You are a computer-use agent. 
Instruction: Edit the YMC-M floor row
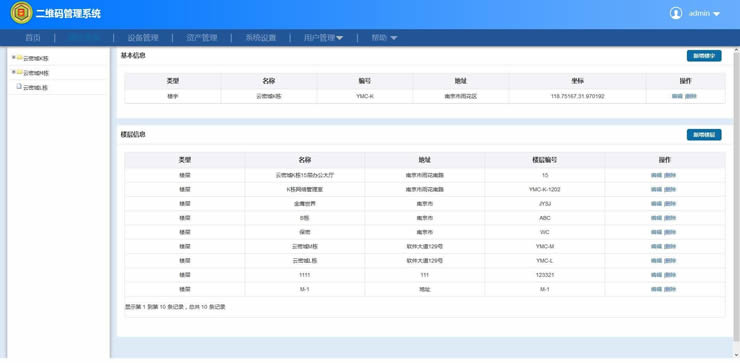pyautogui.click(x=656, y=246)
